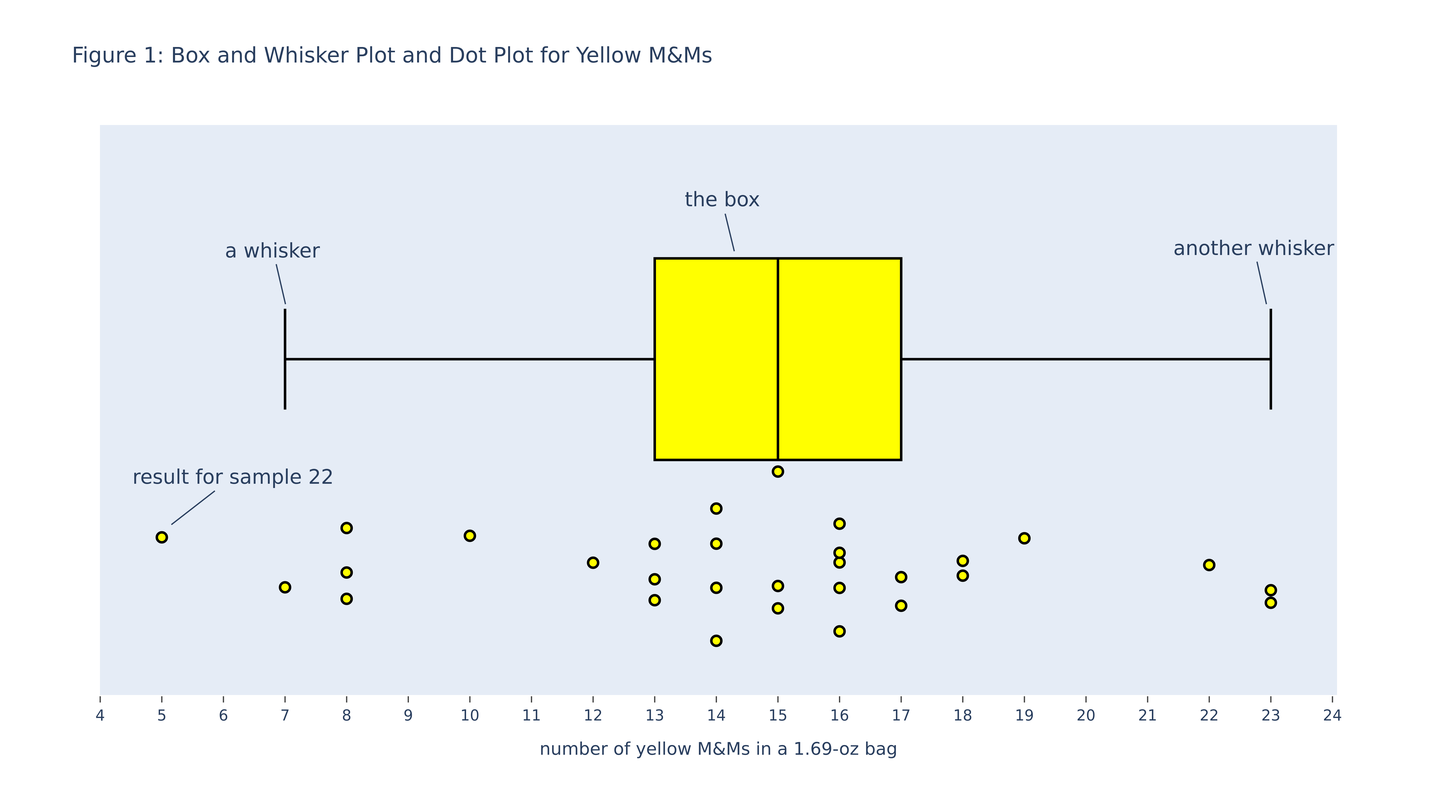
Task: Click the axis tick label 24
Action: pyautogui.click(x=1332, y=716)
